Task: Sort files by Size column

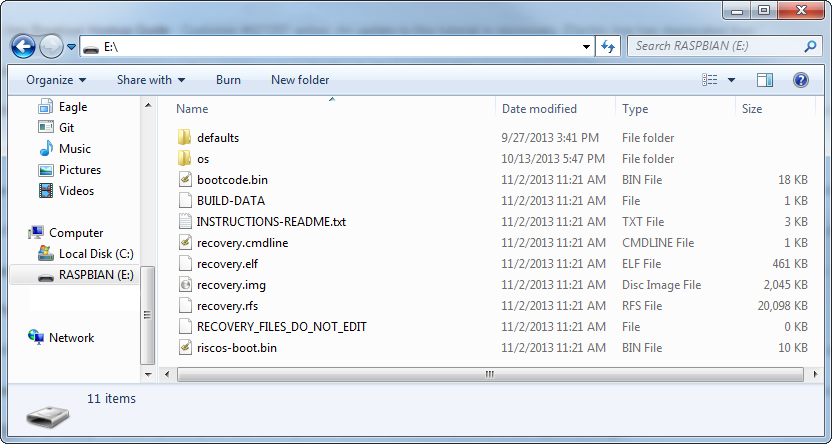Action: (752, 109)
